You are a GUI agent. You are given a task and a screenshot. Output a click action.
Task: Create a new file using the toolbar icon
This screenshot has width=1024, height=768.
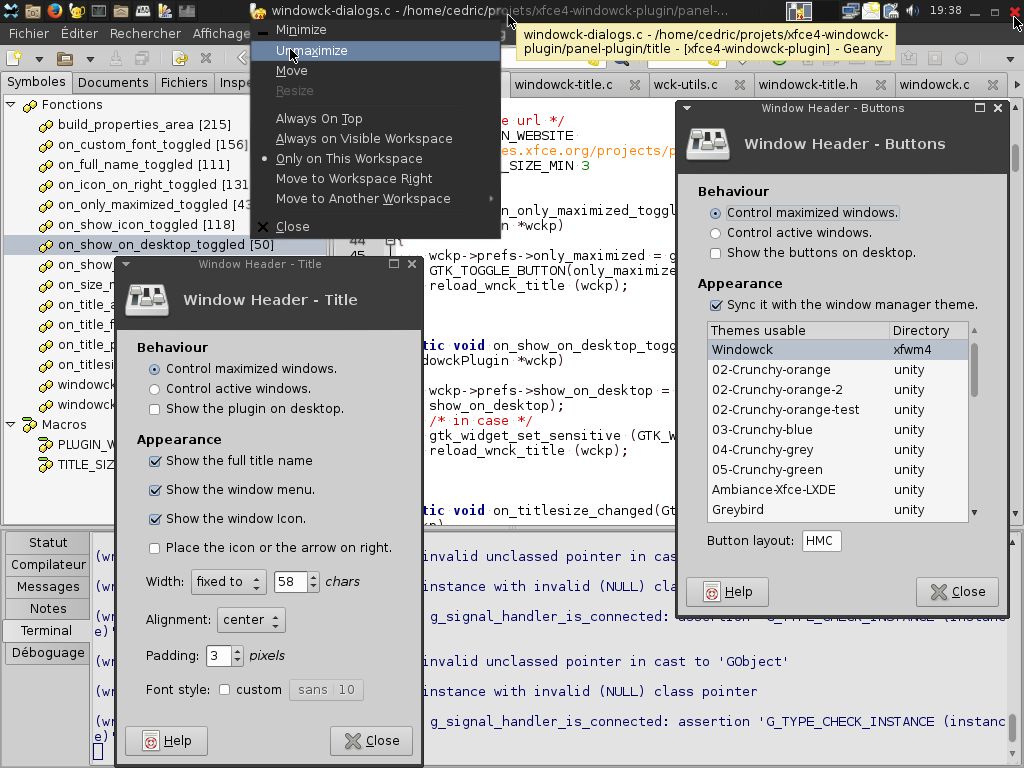[x=14, y=58]
